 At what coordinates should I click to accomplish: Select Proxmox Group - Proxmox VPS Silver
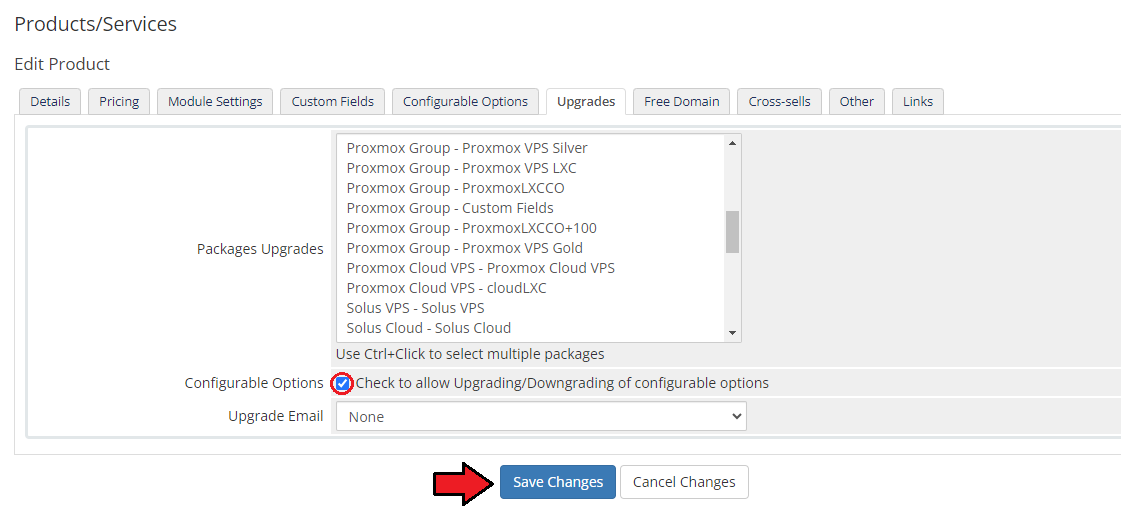(530, 149)
